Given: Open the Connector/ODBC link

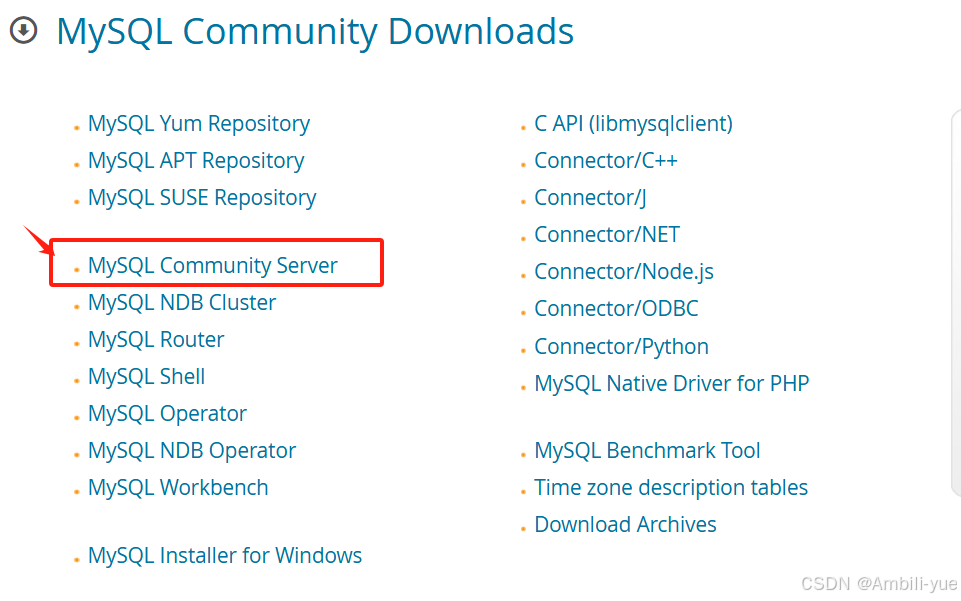Looking at the screenshot, I should click(617, 309).
